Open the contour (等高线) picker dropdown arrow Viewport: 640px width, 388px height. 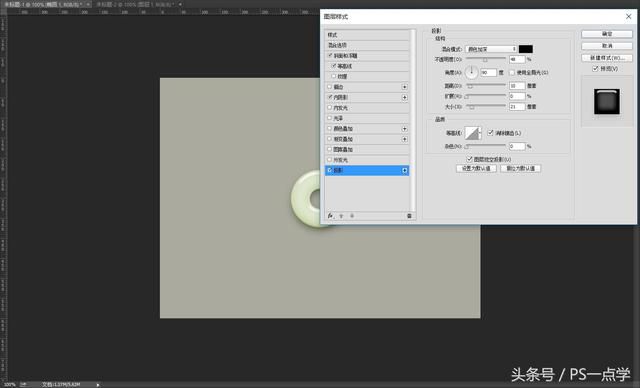click(x=480, y=133)
